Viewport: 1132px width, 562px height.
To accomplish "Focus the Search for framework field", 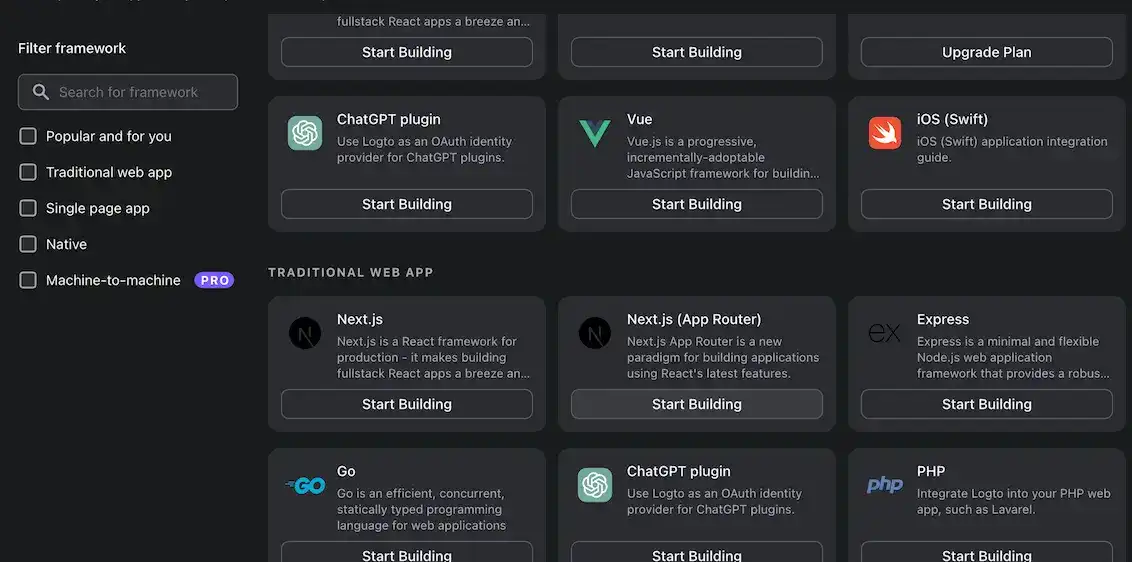I will click(x=140, y=92).
